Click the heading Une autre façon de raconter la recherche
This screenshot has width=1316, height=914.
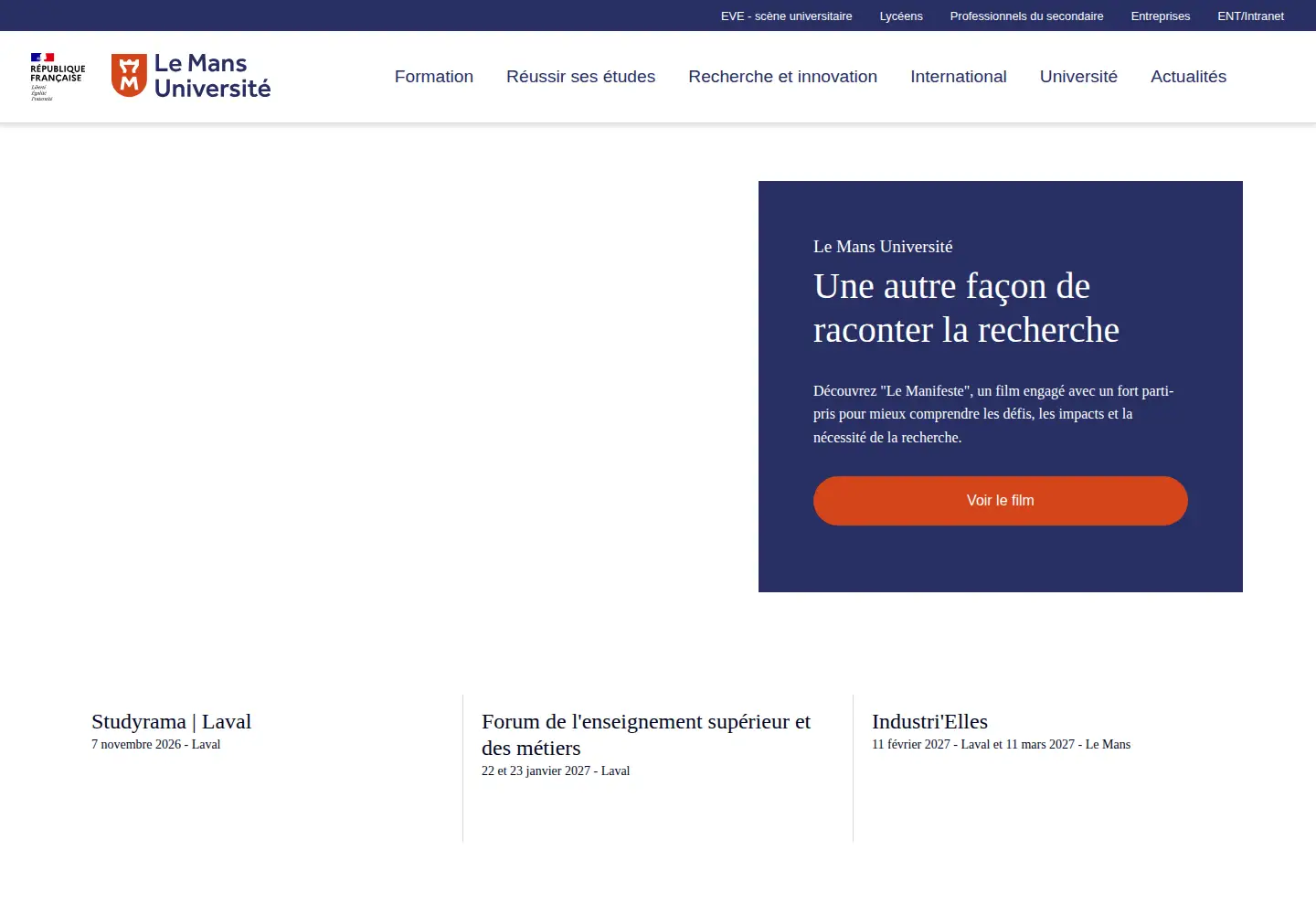coord(966,308)
